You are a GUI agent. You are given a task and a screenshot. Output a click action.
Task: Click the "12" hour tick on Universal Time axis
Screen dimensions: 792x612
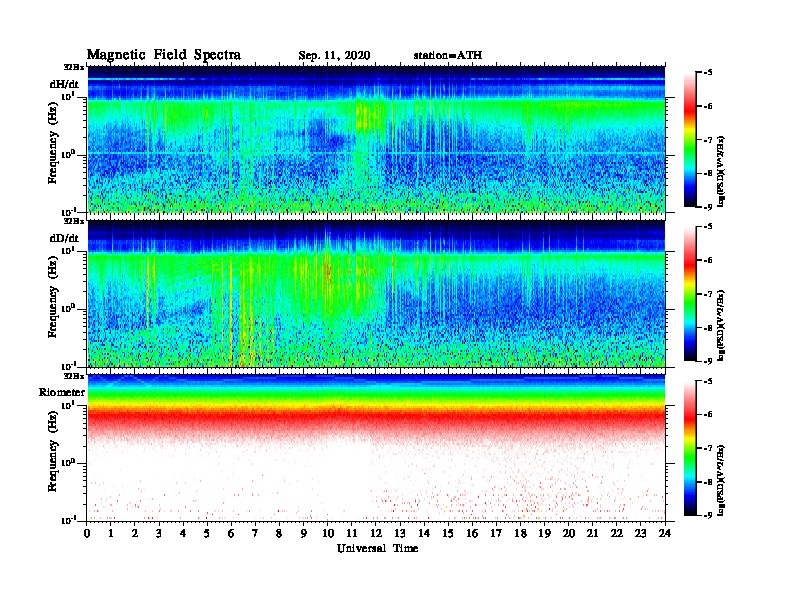tap(376, 533)
